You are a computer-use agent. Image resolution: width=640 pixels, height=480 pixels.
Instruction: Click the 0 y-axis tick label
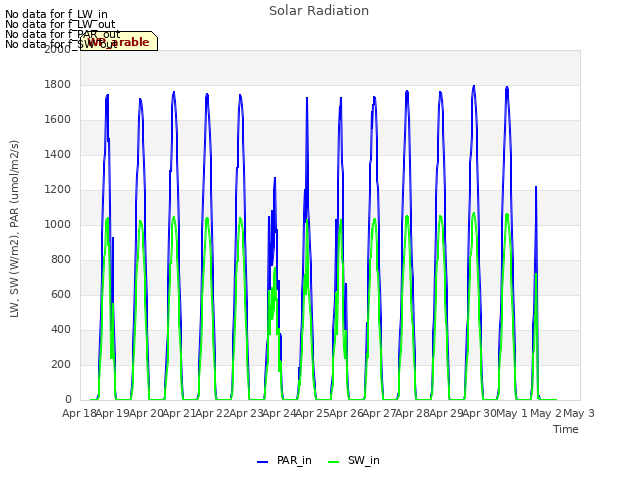(68, 399)
